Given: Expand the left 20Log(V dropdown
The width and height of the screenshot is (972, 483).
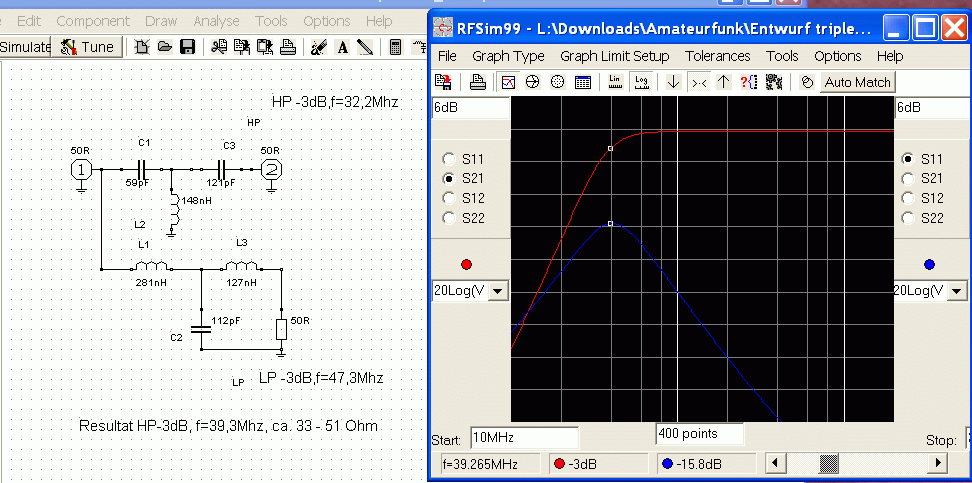Looking at the screenshot, I should (x=498, y=291).
